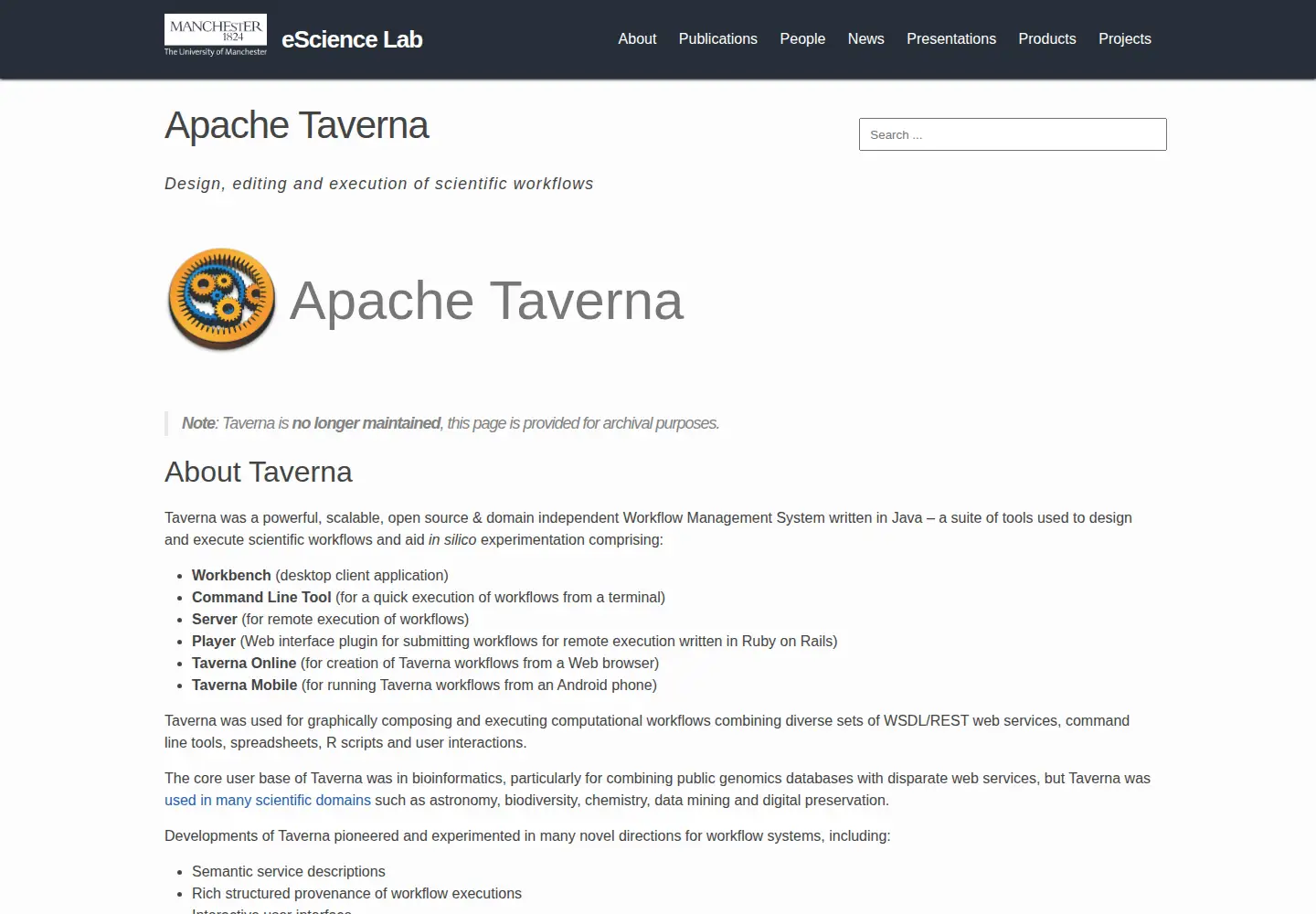Click 'Rich structured provenance of workflow executions'
The width and height of the screenshot is (1316, 914).
click(x=356, y=893)
